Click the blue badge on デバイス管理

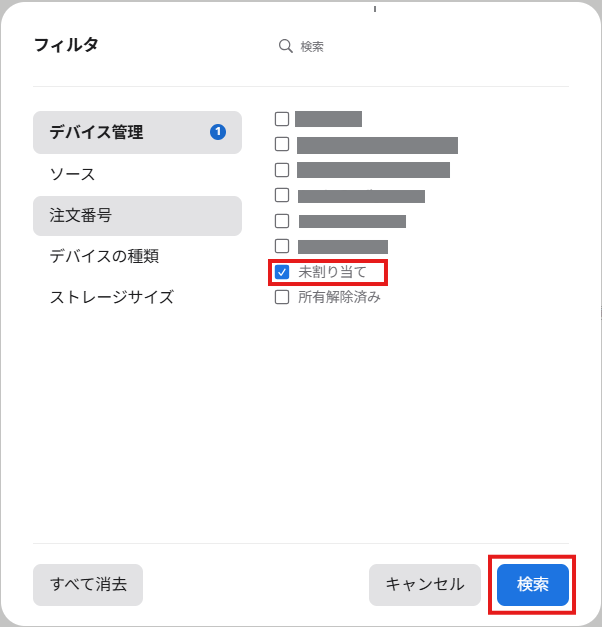(218, 132)
